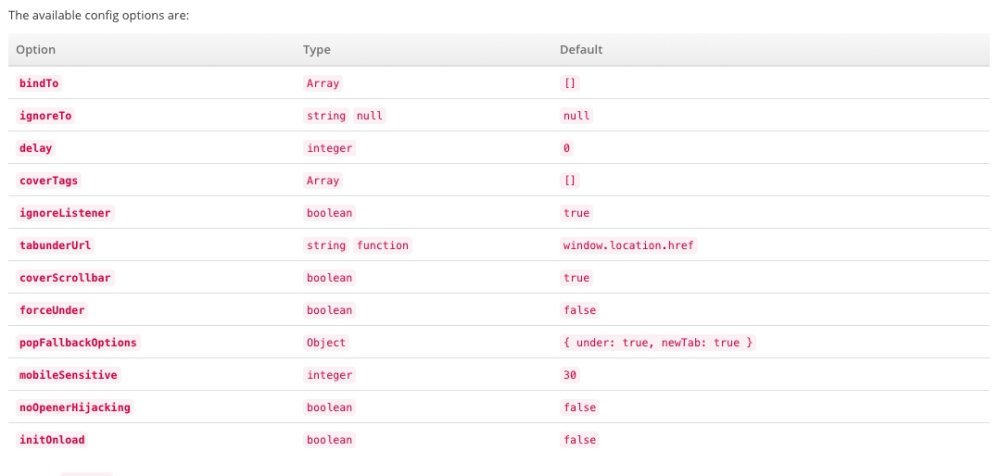
Task: Click the noOpenerHijacking option name
Action: pyautogui.click(x=75, y=407)
